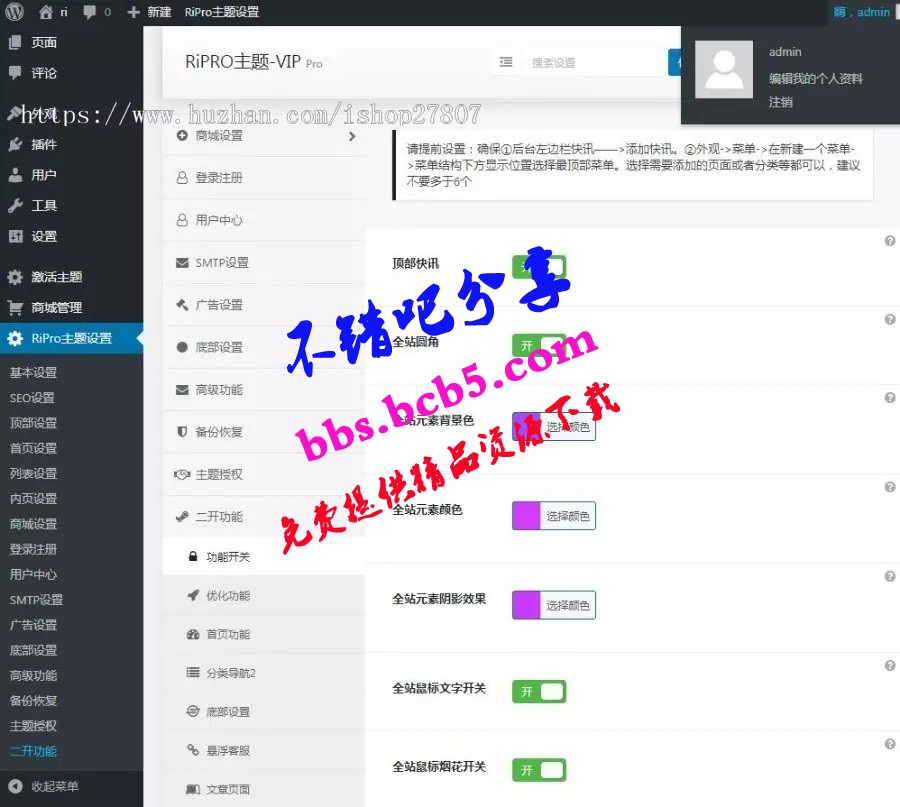
Task: Open 二开功能 in the WordPress sidebar submenu
Action: 33,751
